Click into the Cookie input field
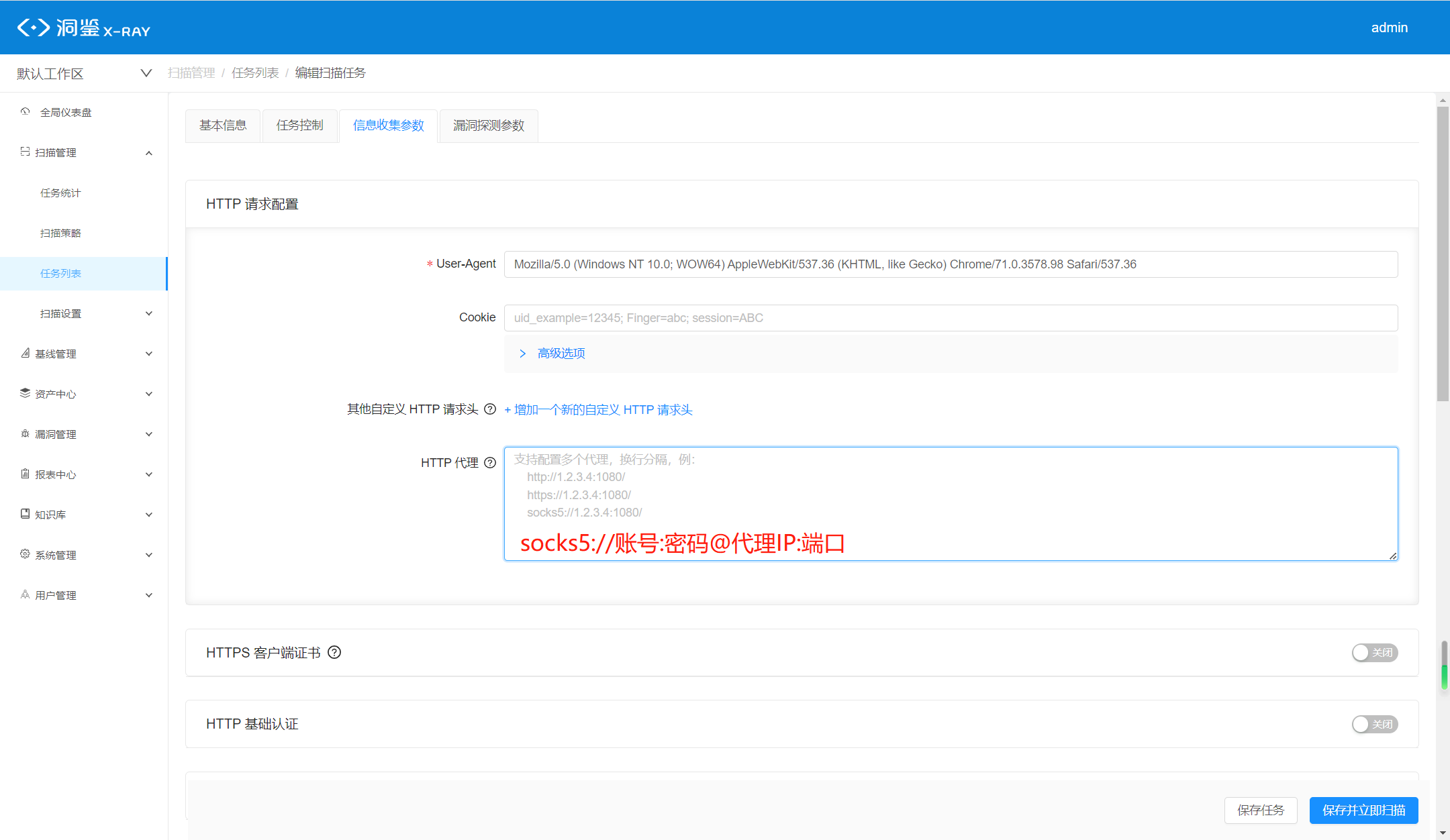This screenshot has width=1450, height=840. [951, 317]
